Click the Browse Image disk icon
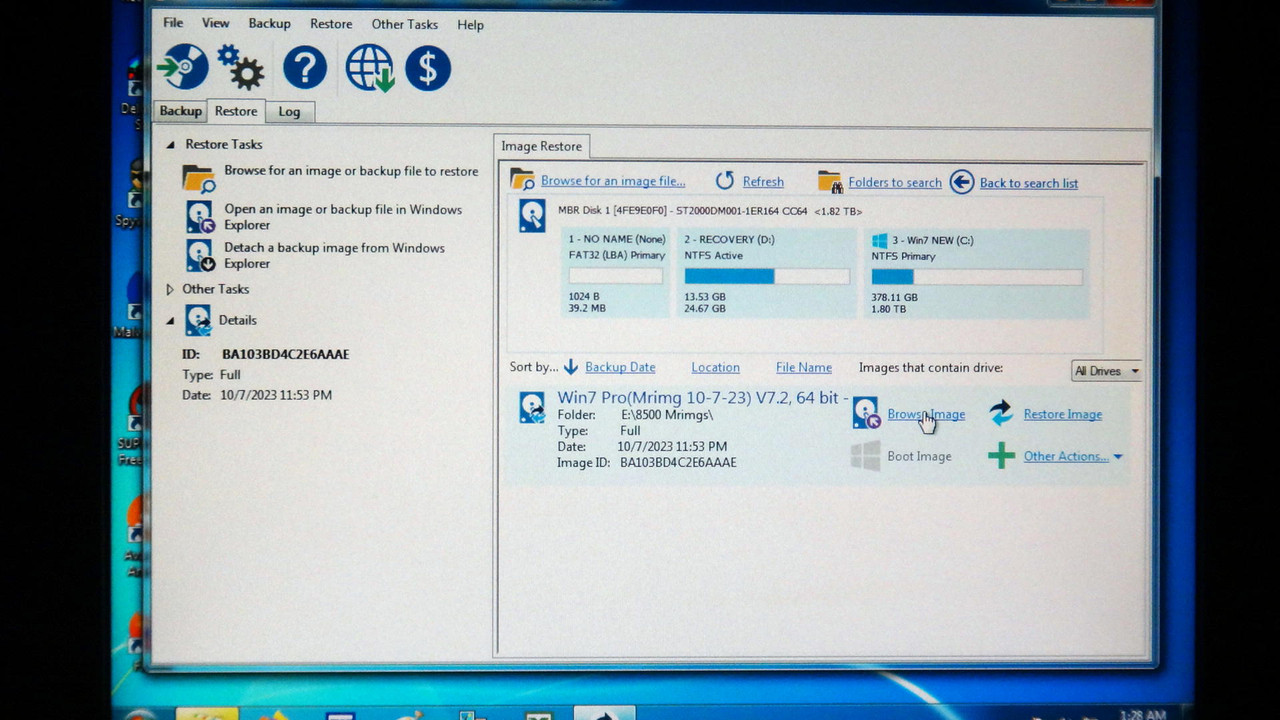 pyautogui.click(x=866, y=413)
